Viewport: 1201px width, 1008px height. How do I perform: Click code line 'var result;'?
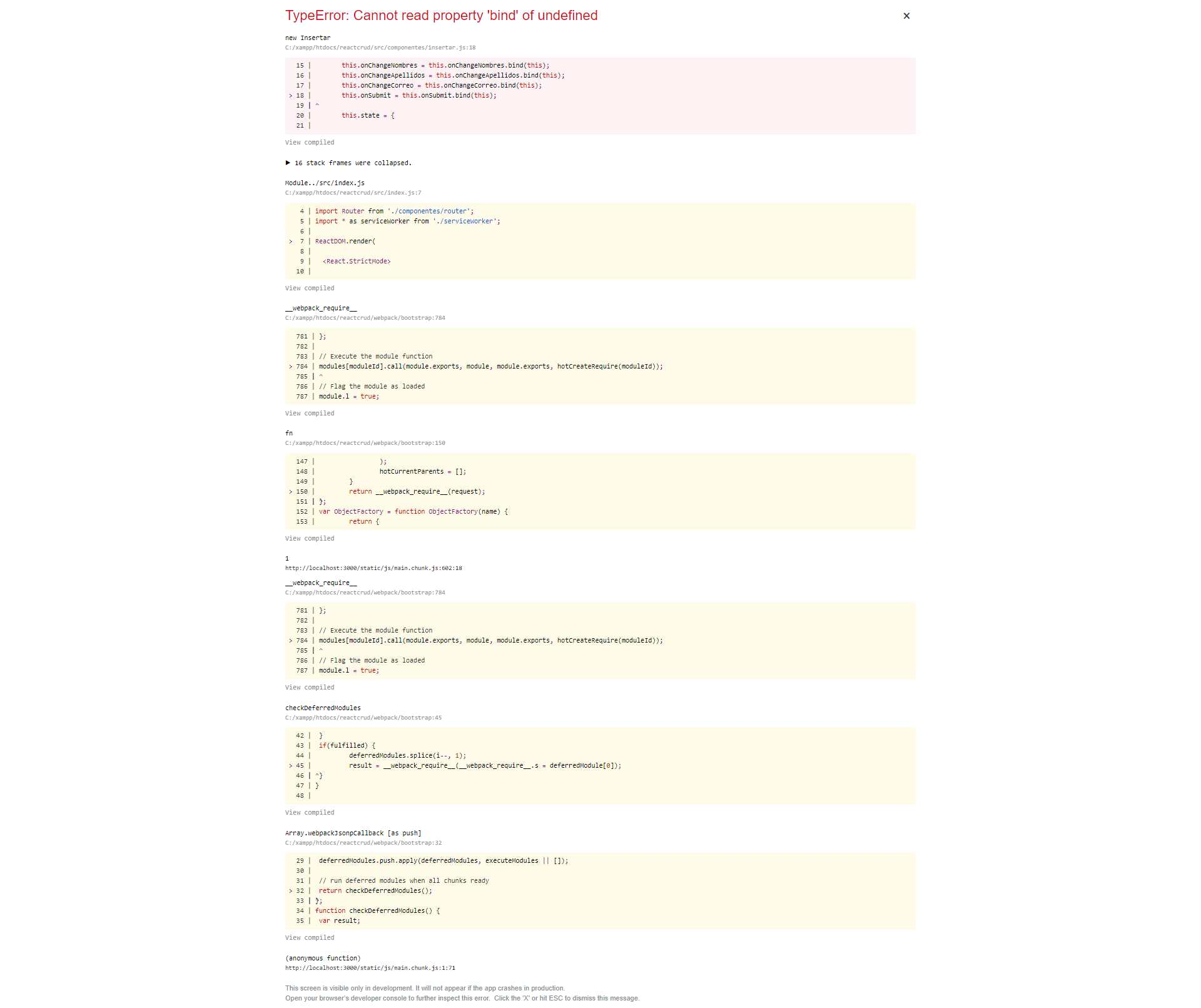339,921
